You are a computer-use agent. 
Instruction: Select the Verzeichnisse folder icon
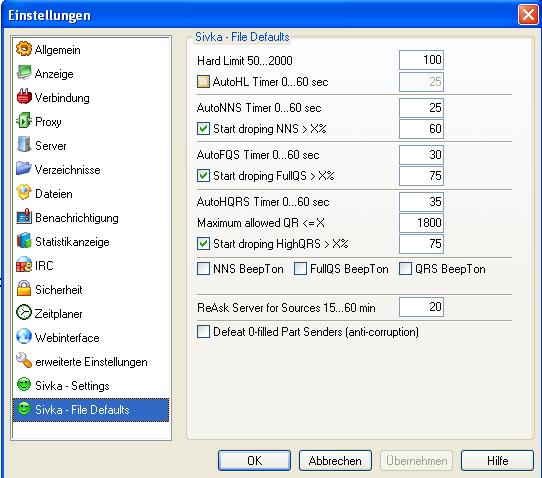click(x=24, y=168)
